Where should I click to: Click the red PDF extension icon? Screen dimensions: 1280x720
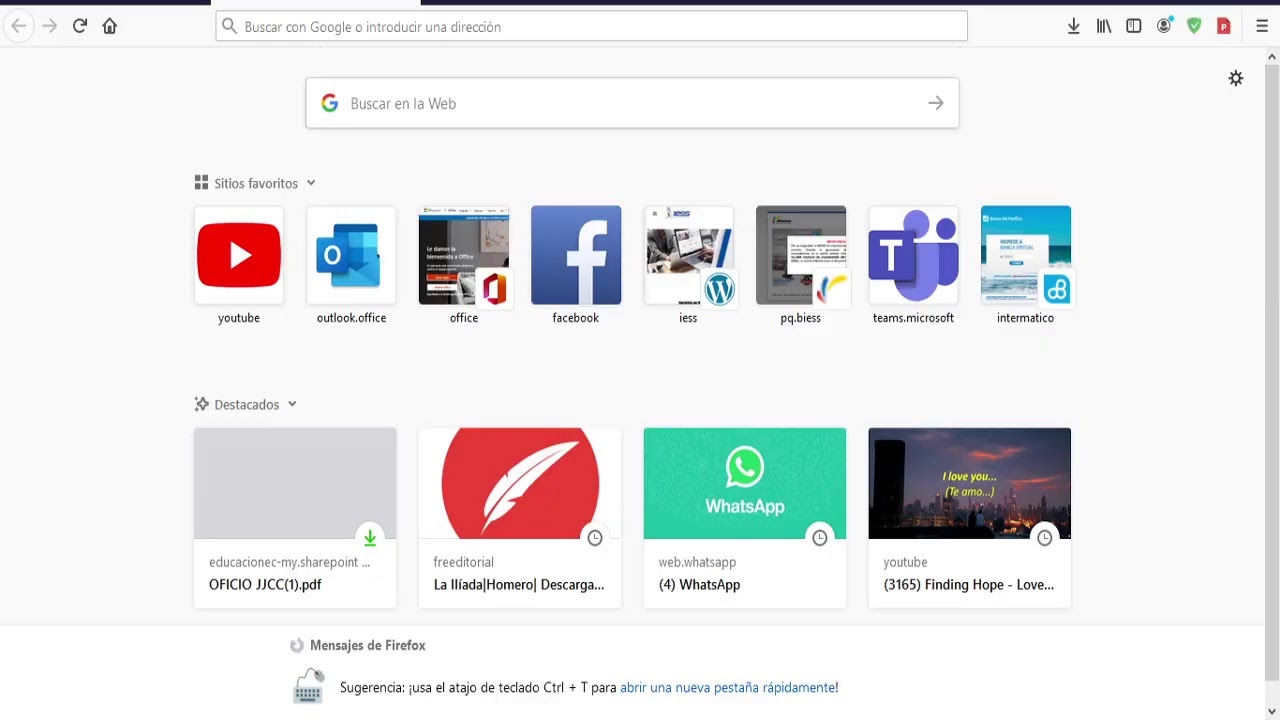[1223, 26]
